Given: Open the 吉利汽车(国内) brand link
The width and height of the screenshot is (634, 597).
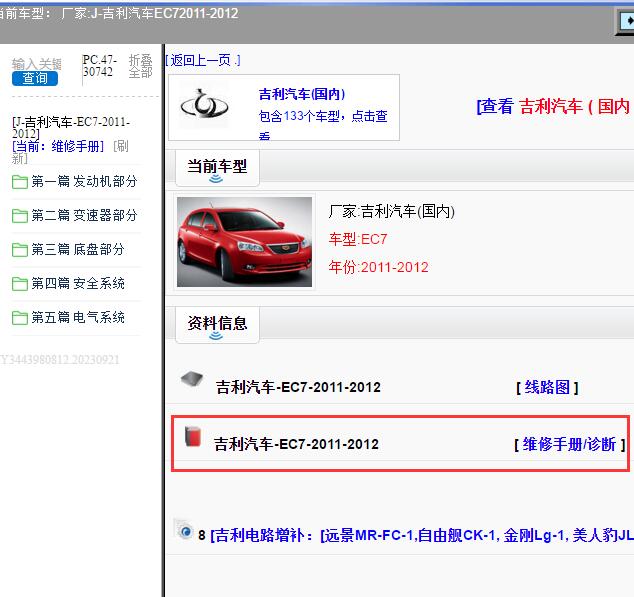Looking at the screenshot, I should (302, 94).
